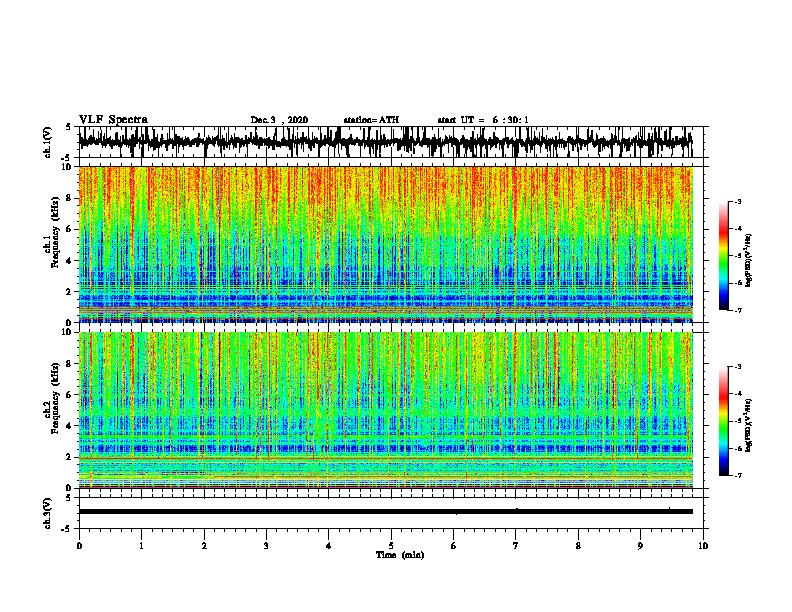Viewport: 792px width, 612px height.
Task: Click time axis tick label "0"
Action: point(79,545)
